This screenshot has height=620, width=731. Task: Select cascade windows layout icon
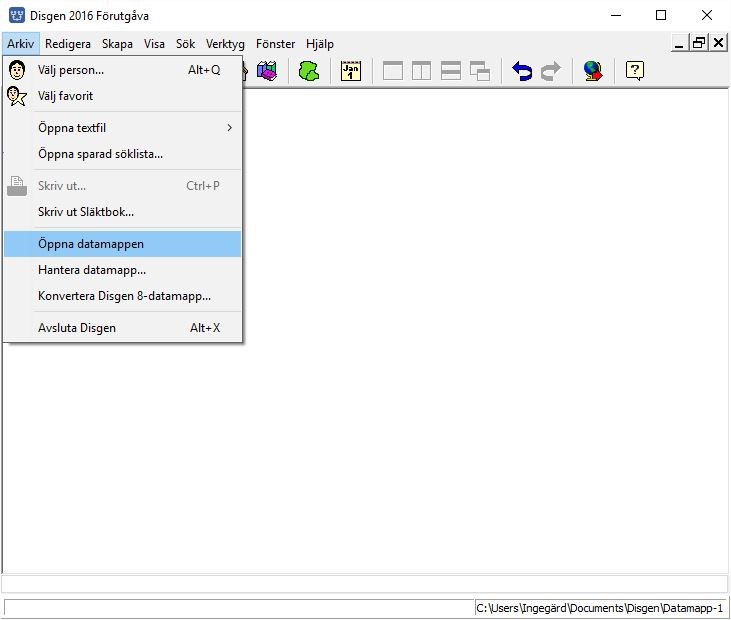[x=480, y=71]
